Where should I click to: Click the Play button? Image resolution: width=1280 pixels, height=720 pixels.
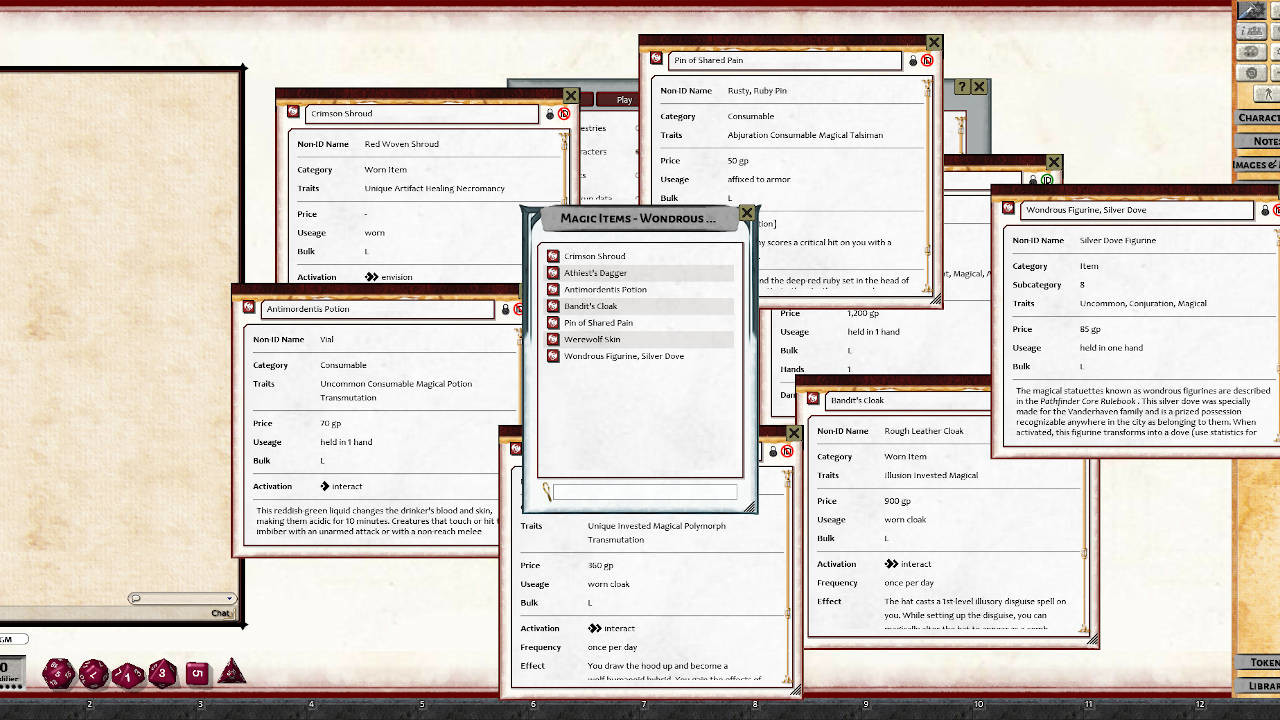624,100
